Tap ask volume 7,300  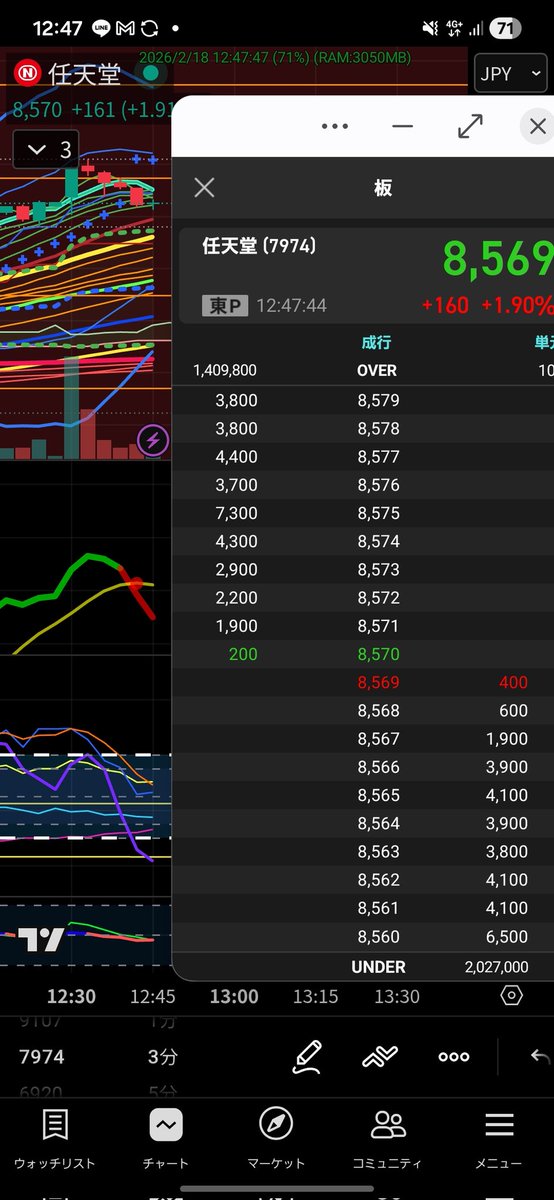click(236, 513)
